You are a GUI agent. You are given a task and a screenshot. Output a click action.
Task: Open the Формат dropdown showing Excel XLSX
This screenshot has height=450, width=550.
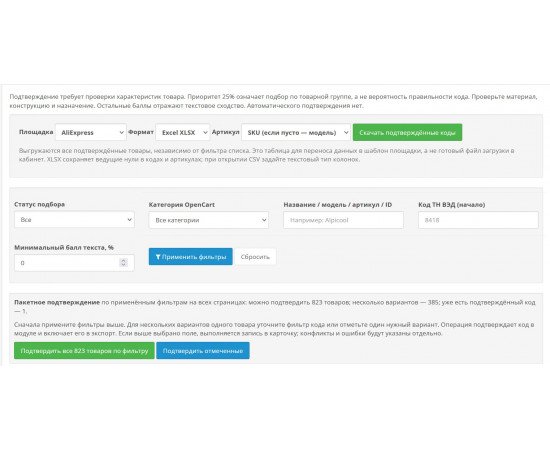point(183,132)
